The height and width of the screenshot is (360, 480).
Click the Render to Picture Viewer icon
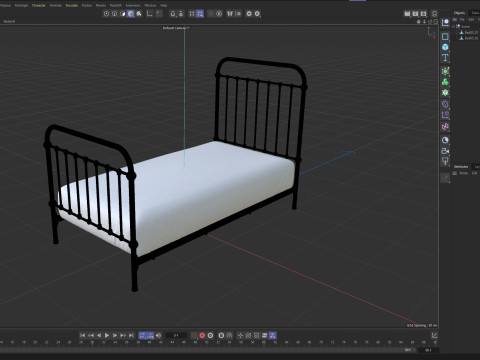[415, 14]
